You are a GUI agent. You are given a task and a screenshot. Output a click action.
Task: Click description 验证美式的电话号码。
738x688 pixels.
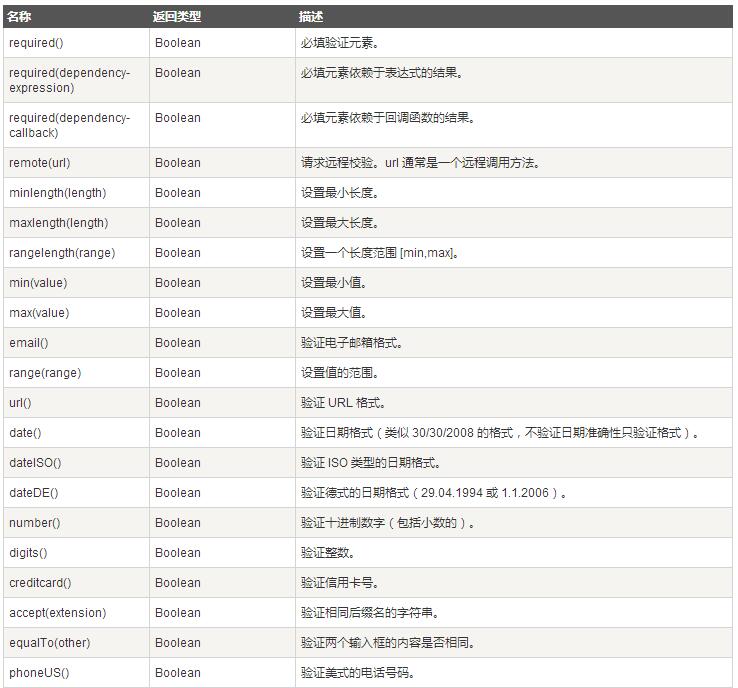coord(358,673)
